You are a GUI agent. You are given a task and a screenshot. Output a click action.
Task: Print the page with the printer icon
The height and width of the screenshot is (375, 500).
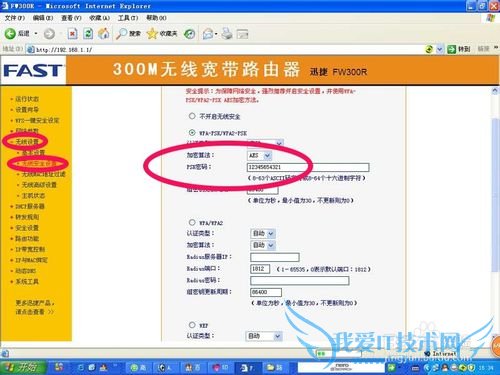(x=227, y=34)
